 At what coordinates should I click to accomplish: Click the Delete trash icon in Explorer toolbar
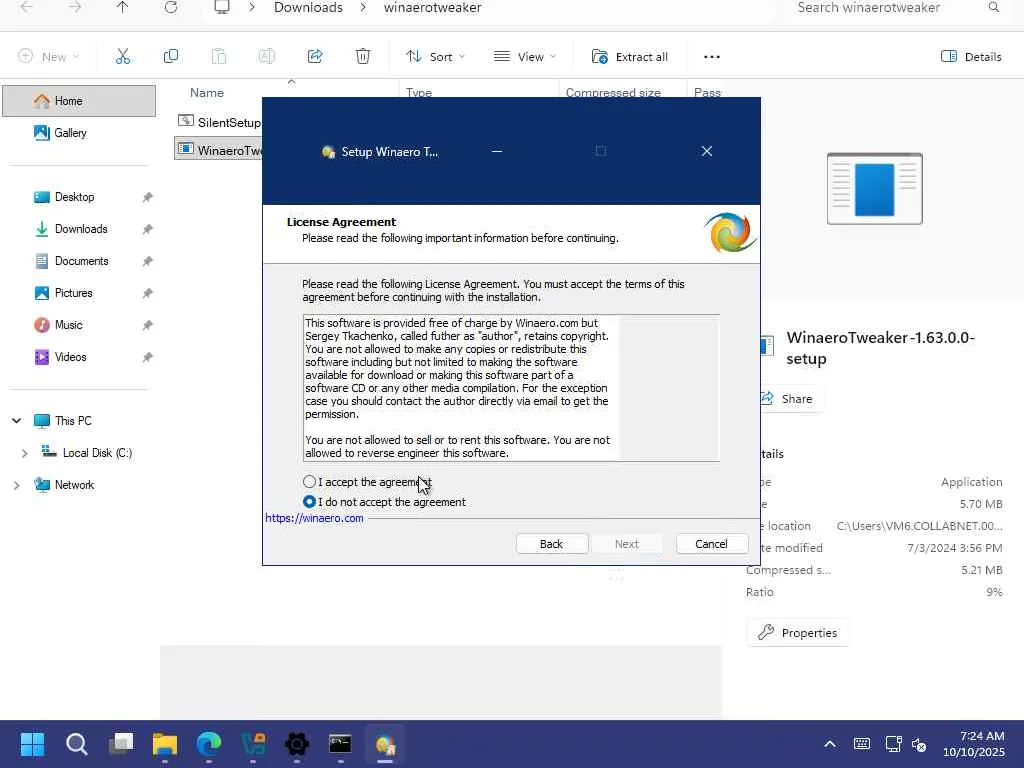coord(362,56)
